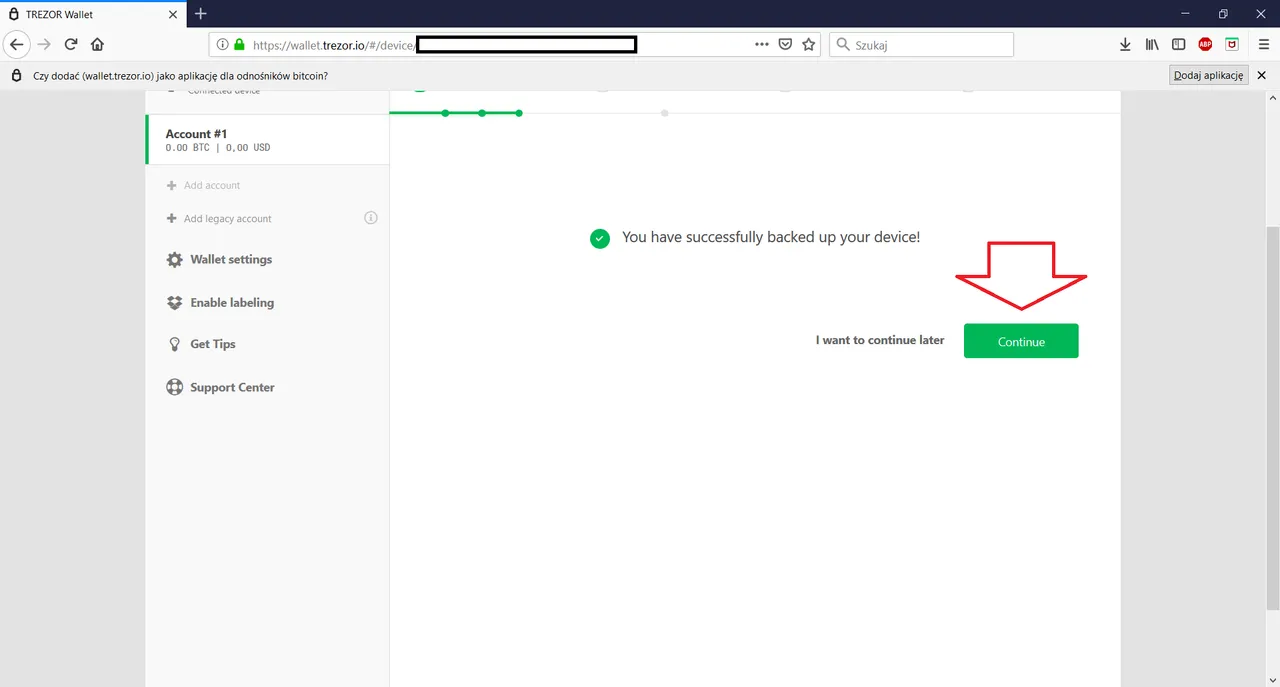Open Get Tips menu entry
Screen dimensions: 1280x687
(x=213, y=344)
